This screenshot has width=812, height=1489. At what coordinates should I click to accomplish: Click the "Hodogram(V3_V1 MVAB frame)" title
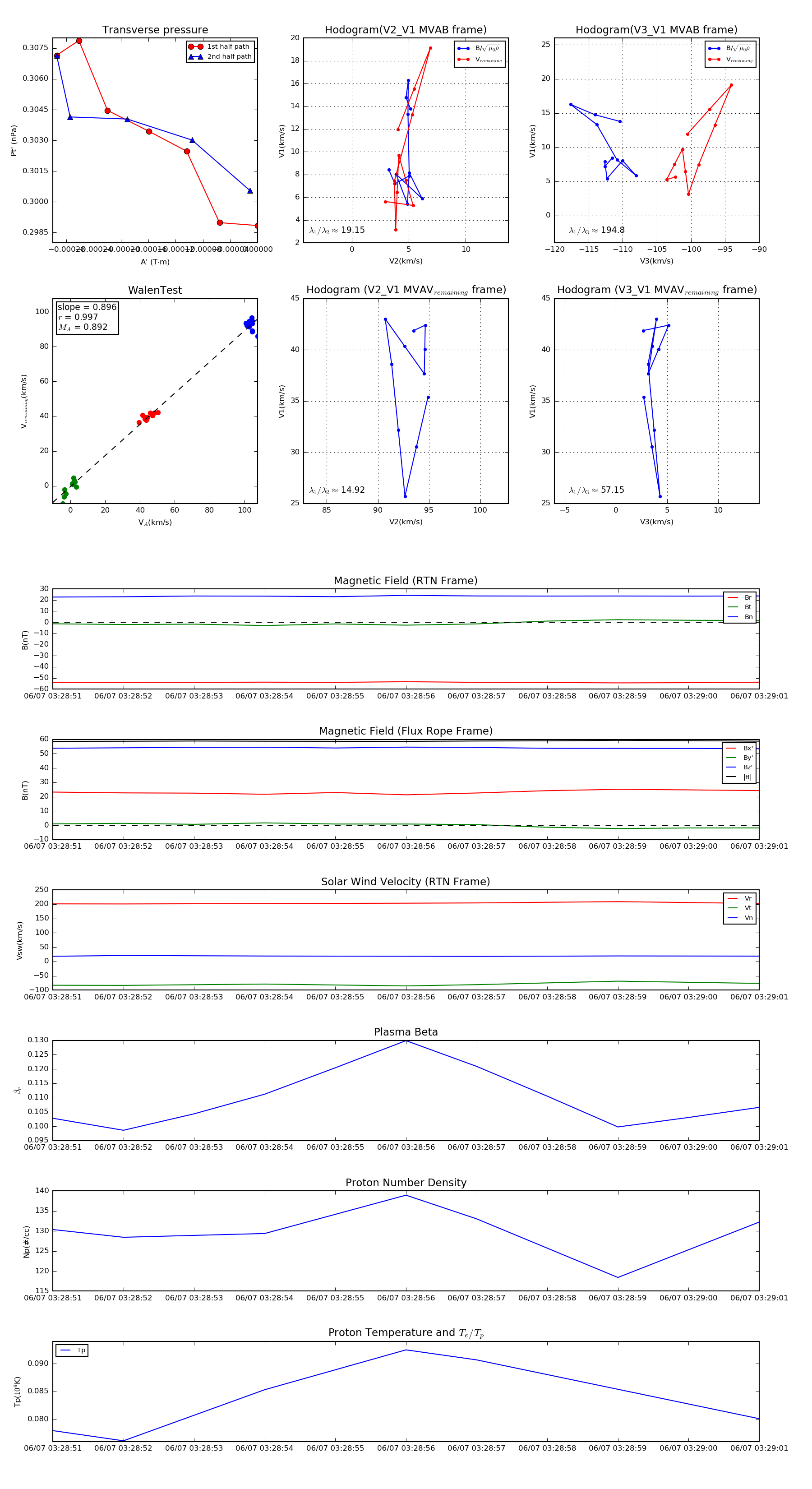click(656, 30)
